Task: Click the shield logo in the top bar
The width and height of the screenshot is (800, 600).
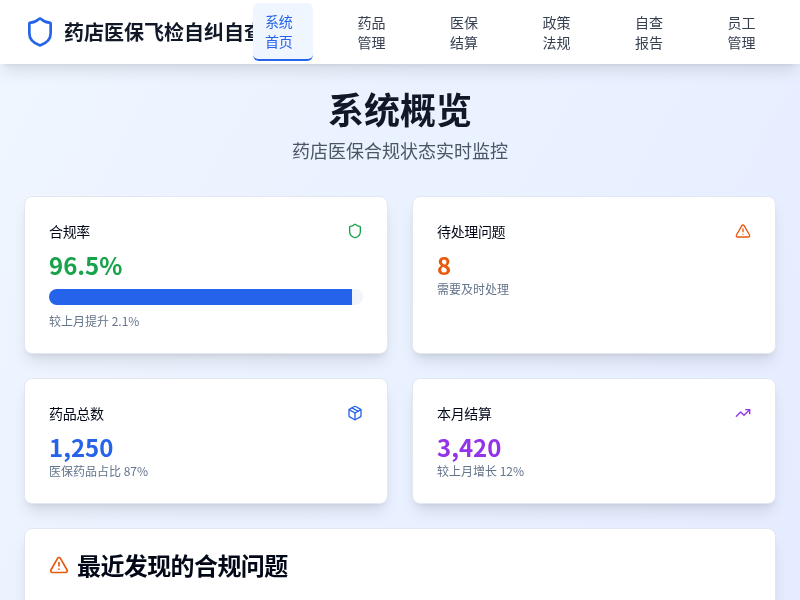Action: click(x=38, y=30)
